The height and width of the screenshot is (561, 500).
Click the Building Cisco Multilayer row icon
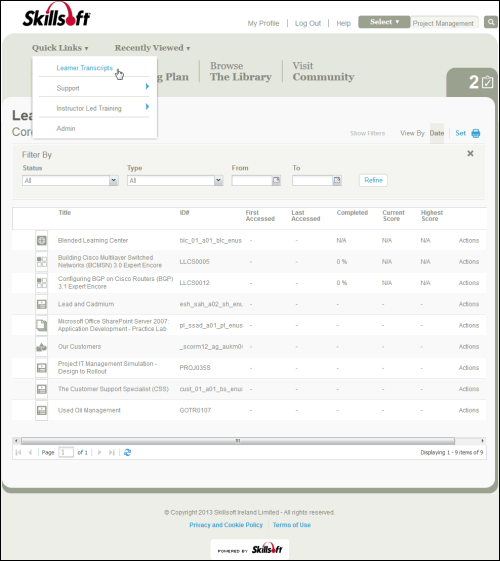(41, 262)
